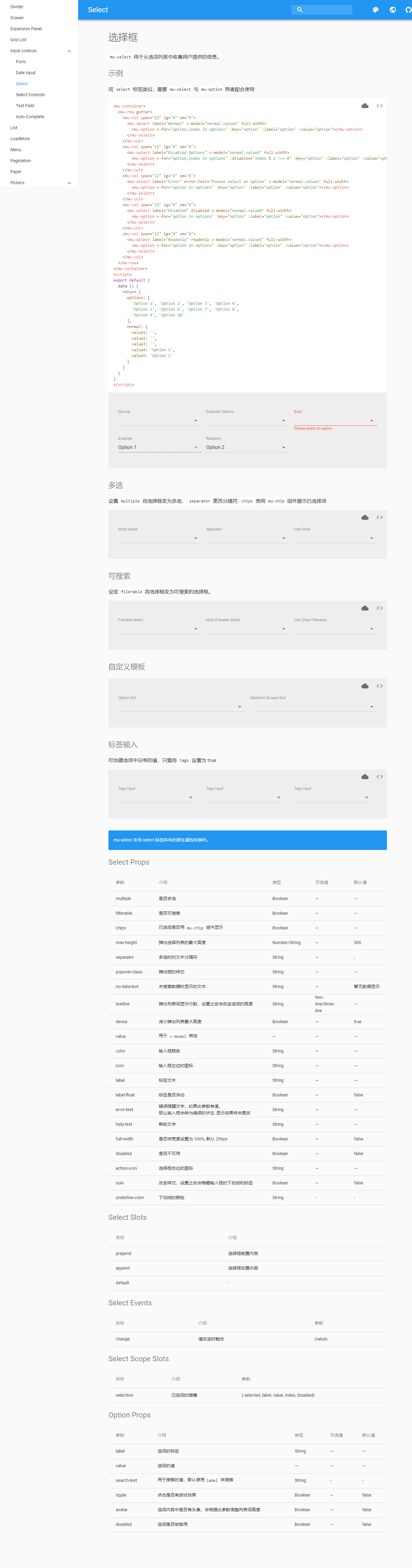
Task: Open Select Controls in the sidebar
Action: pyautogui.click(x=31, y=94)
